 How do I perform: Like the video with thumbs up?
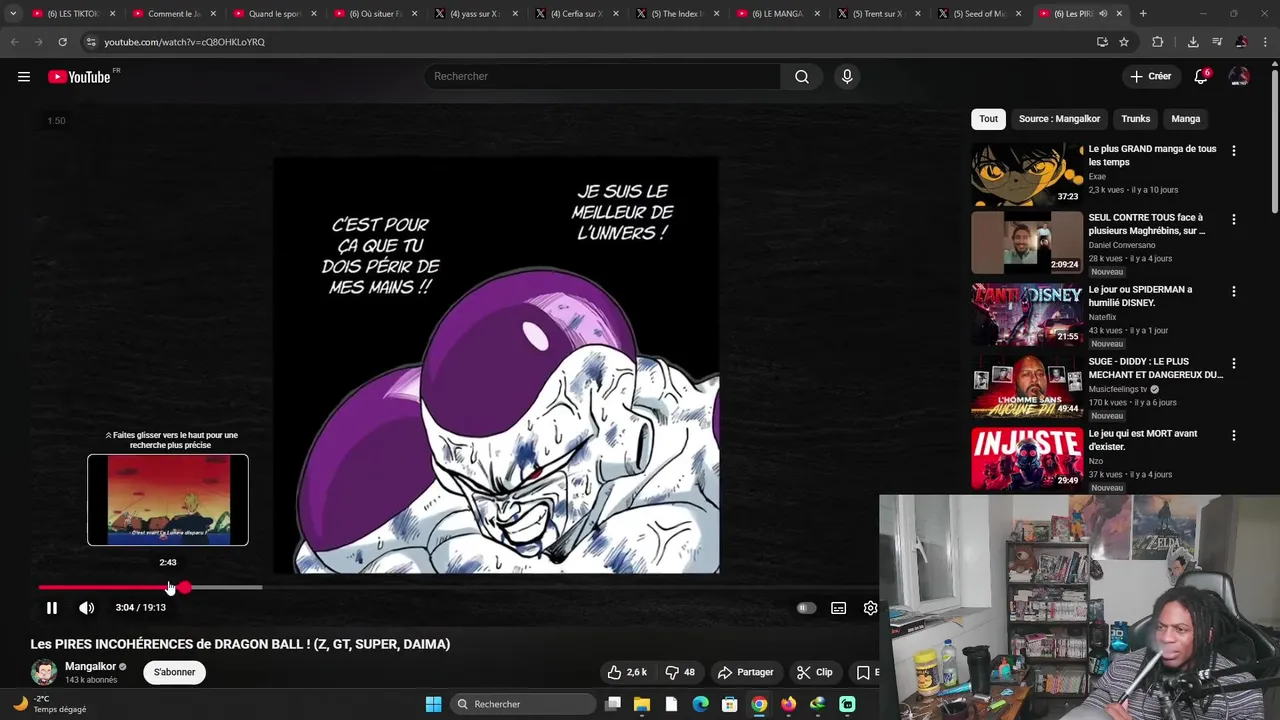[x=627, y=672]
